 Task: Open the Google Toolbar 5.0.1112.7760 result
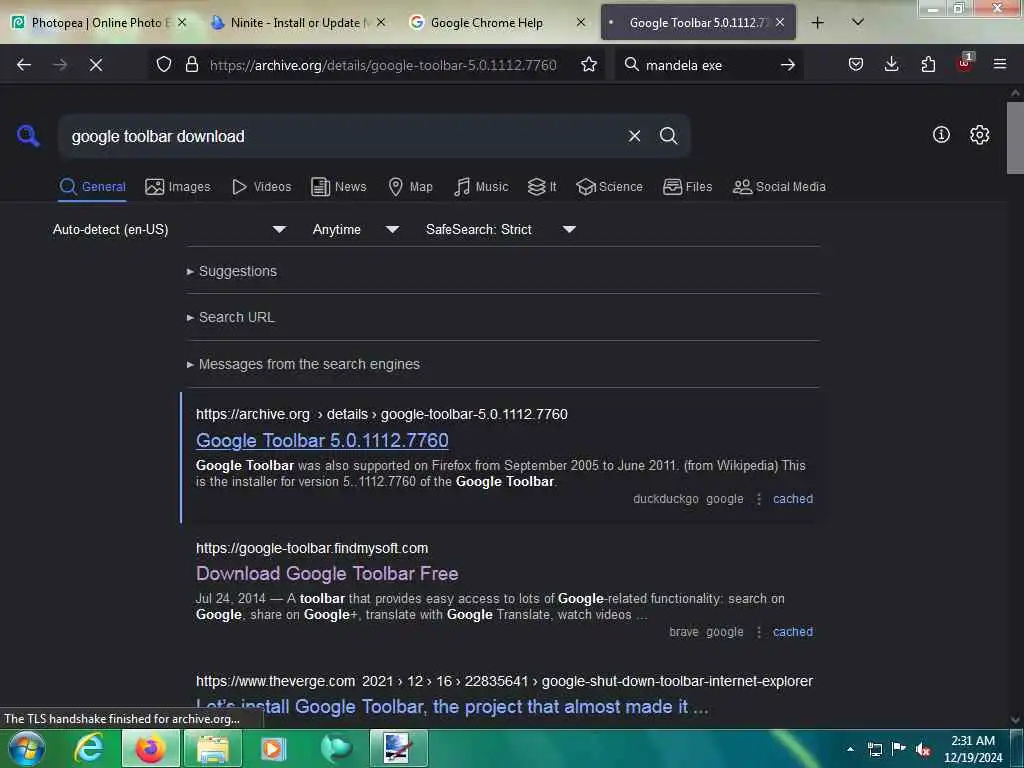tap(322, 440)
